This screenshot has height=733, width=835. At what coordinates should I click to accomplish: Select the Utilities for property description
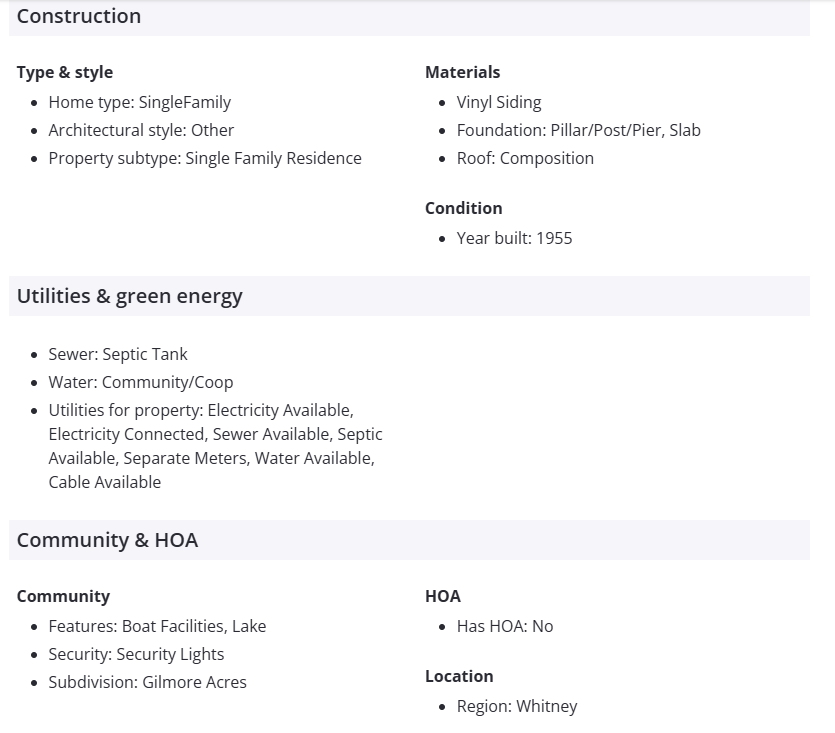[214, 446]
